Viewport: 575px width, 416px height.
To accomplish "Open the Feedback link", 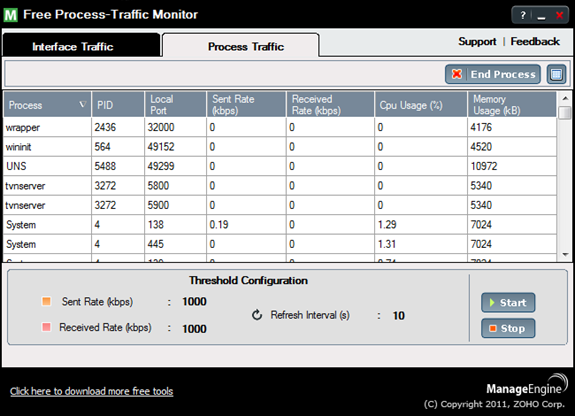I will [x=535, y=41].
